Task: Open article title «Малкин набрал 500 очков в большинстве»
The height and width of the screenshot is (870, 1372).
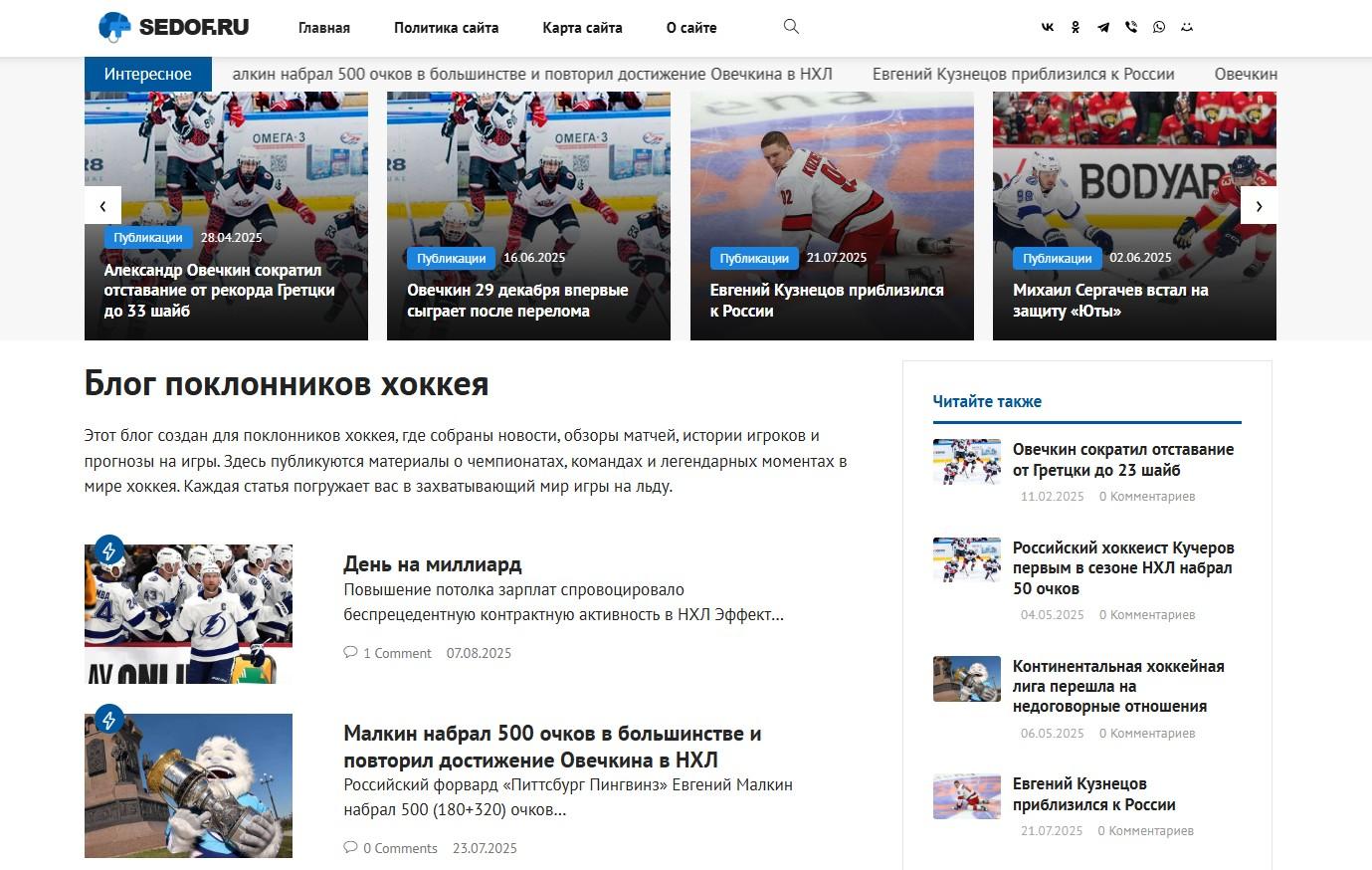Action: pyautogui.click(x=552, y=747)
